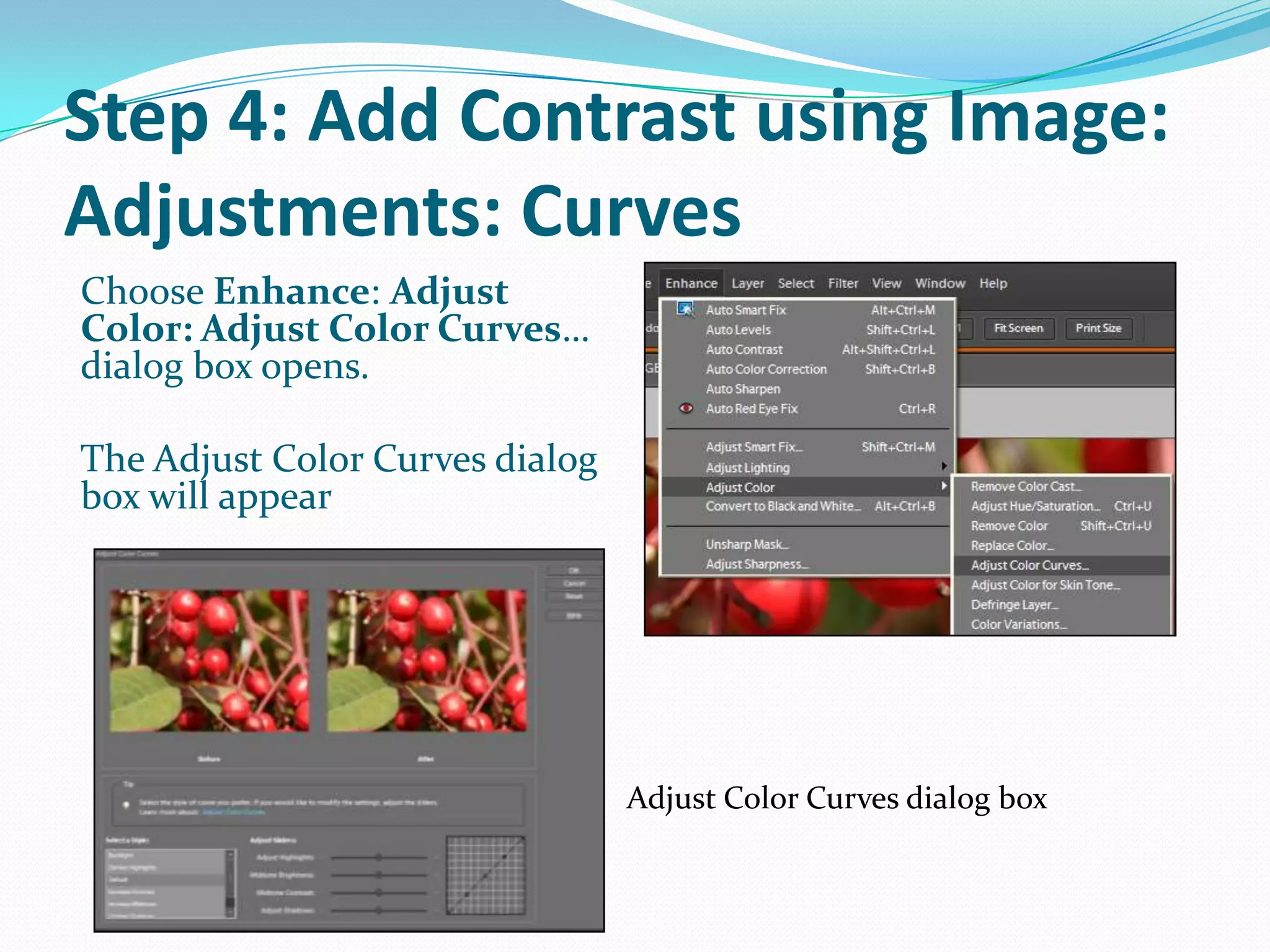Choose Auto Contrast menu entry
The image size is (1270, 952).
[x=806, y=350]
